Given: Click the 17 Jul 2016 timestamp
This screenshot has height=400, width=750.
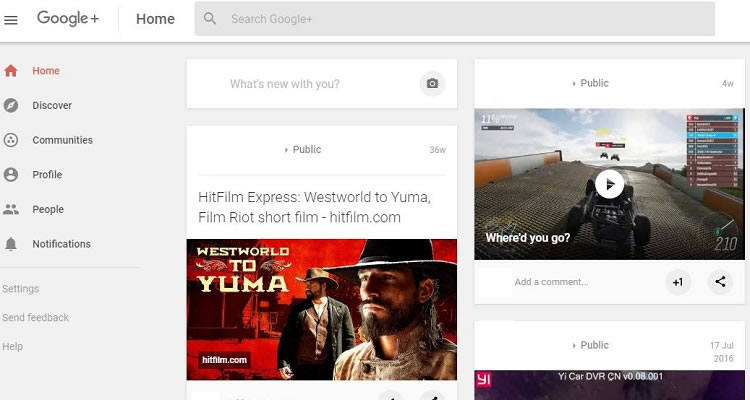Looking at the screenshot, I should coord(721,352).
